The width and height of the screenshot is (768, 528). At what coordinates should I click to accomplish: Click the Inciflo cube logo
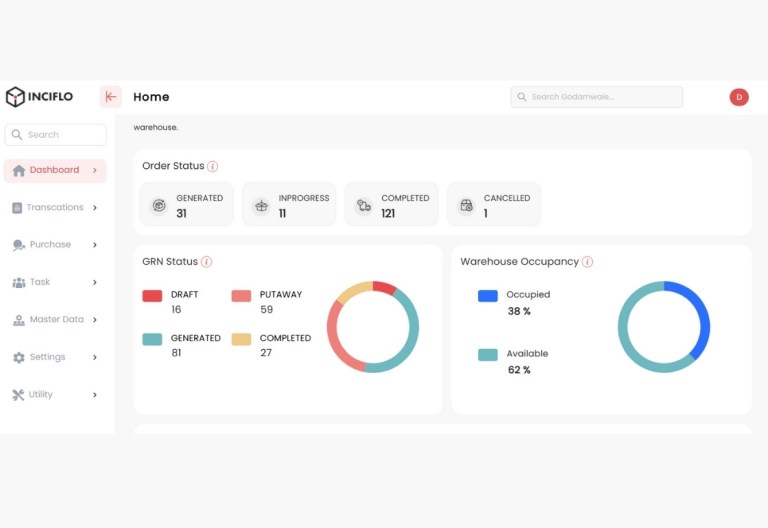click(15, 96)
